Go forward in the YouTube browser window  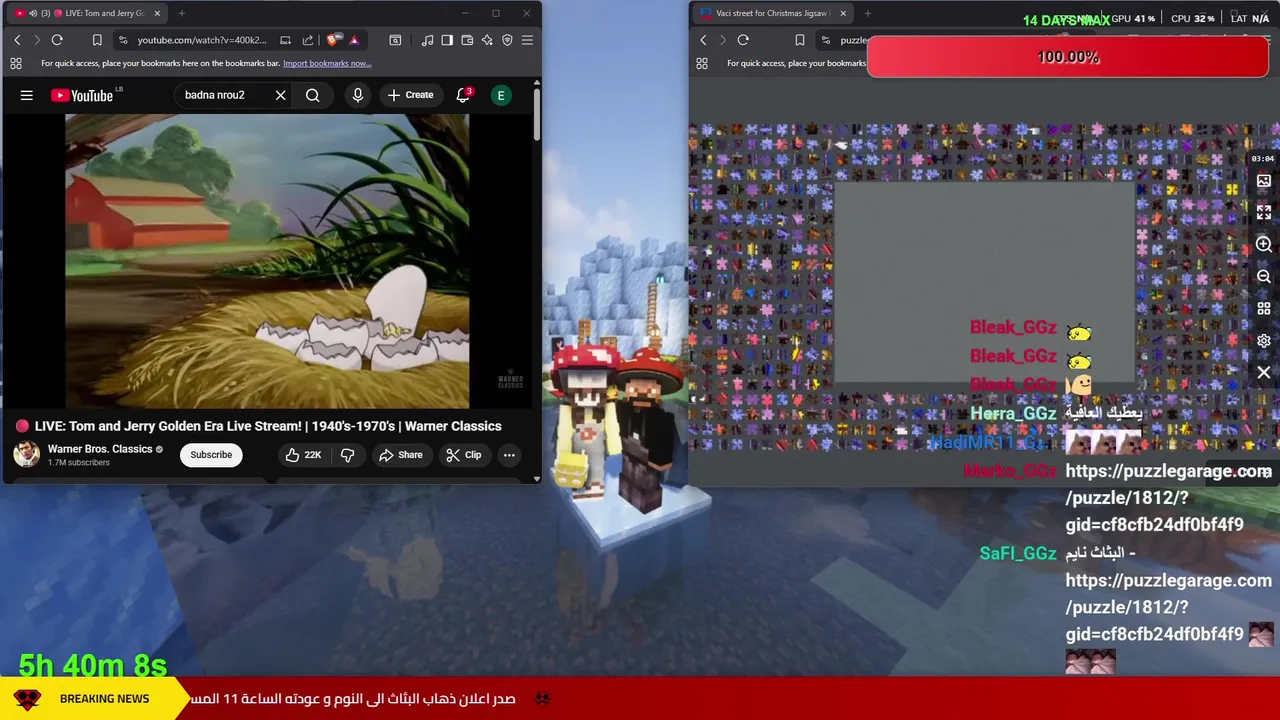click(37, 40)
